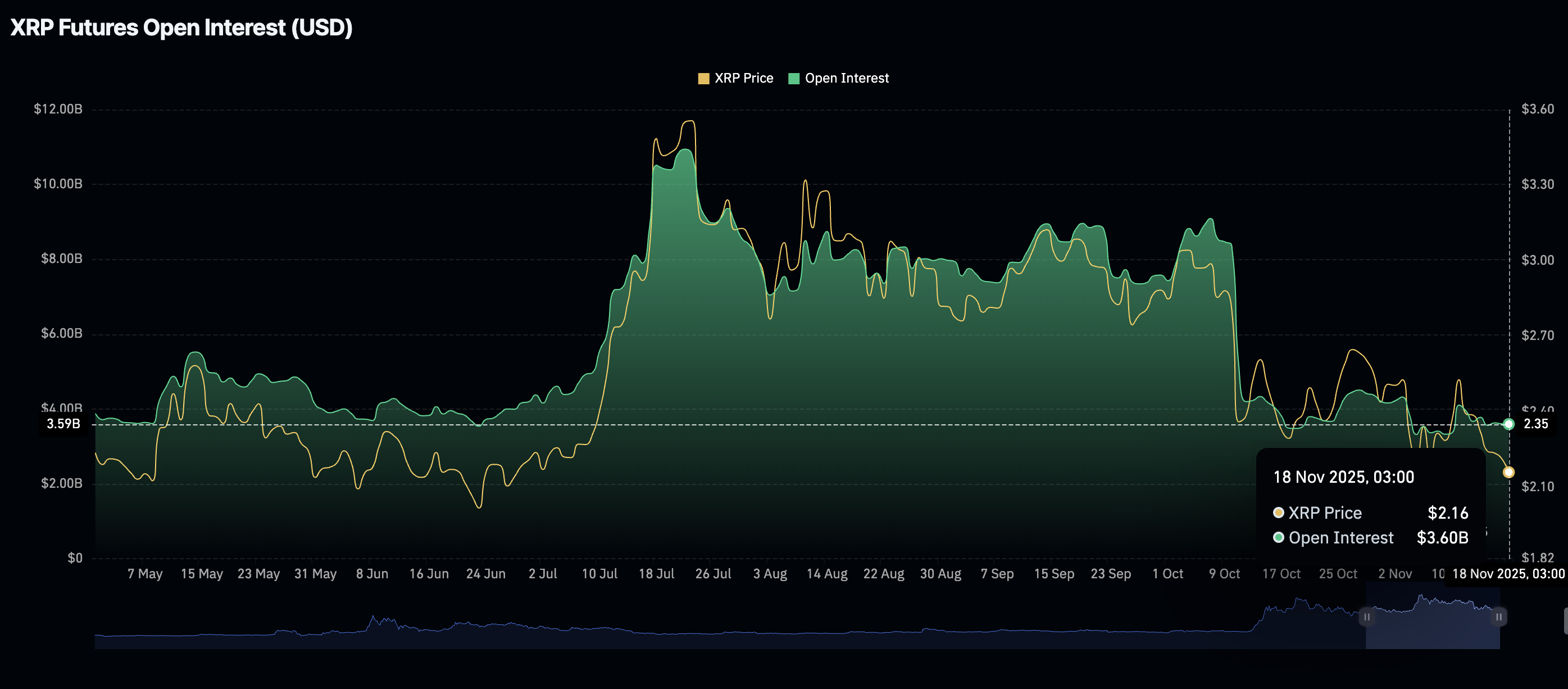Click the green Open Interest legend swatch

tap(794, 79)
